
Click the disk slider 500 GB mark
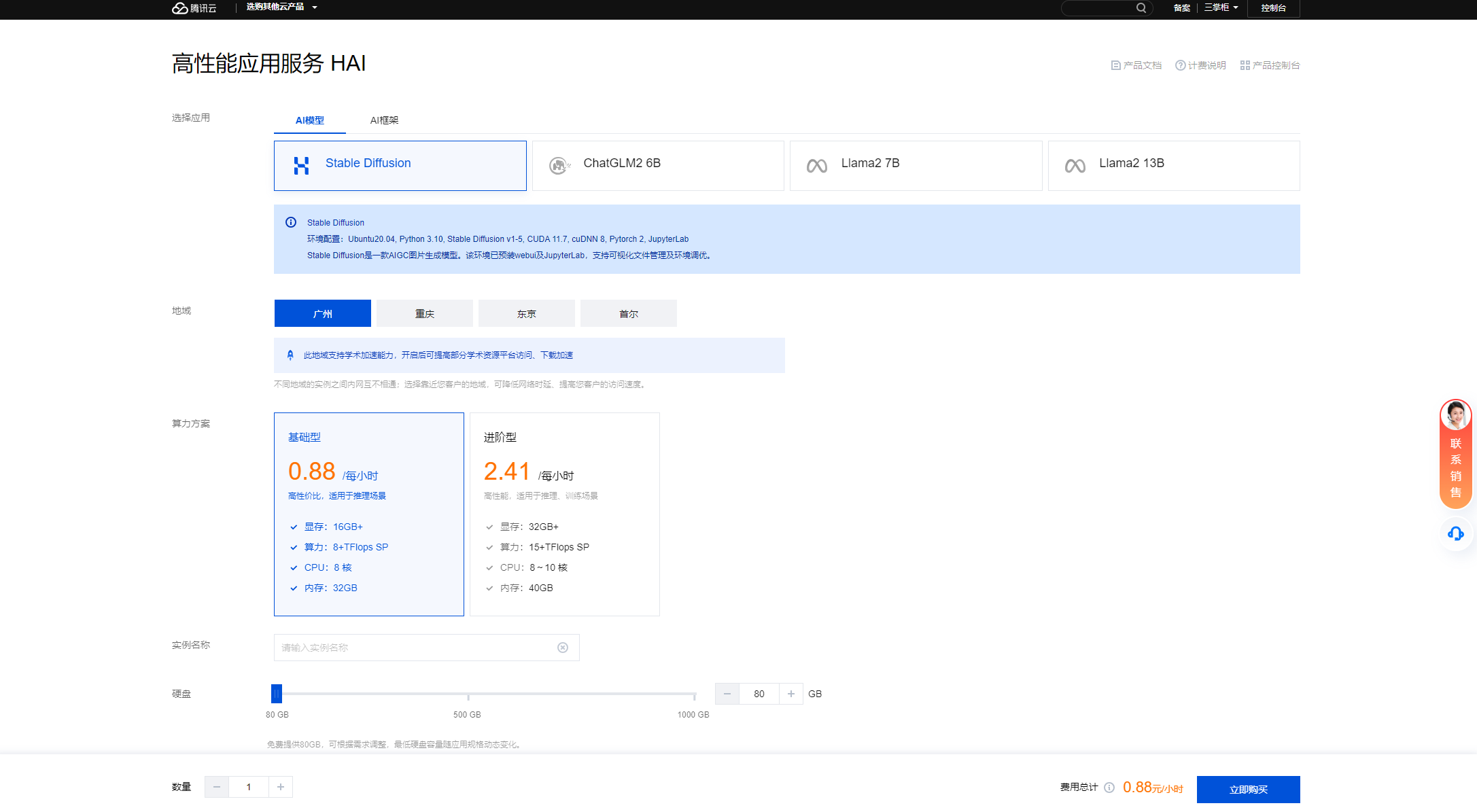click(x=468, y=694)
